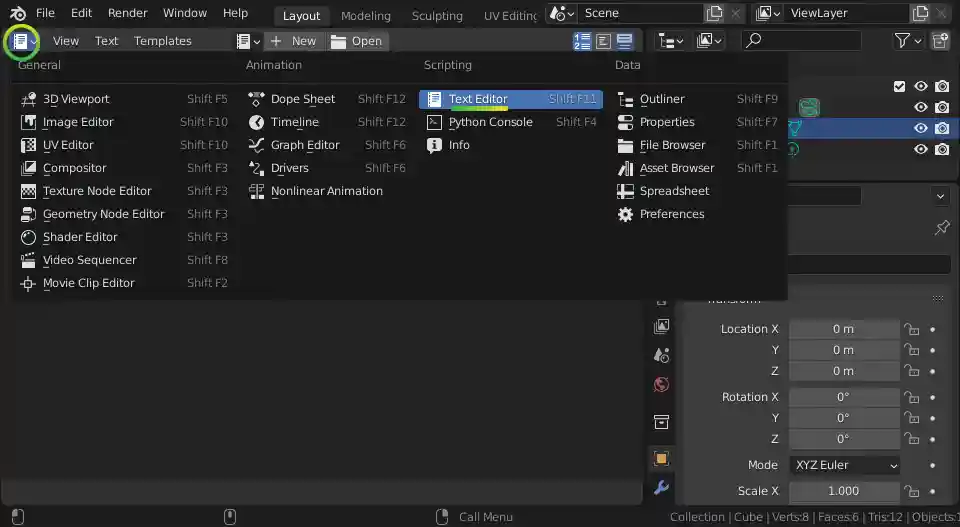Open Python Console from Scripting list

(490, 122)
